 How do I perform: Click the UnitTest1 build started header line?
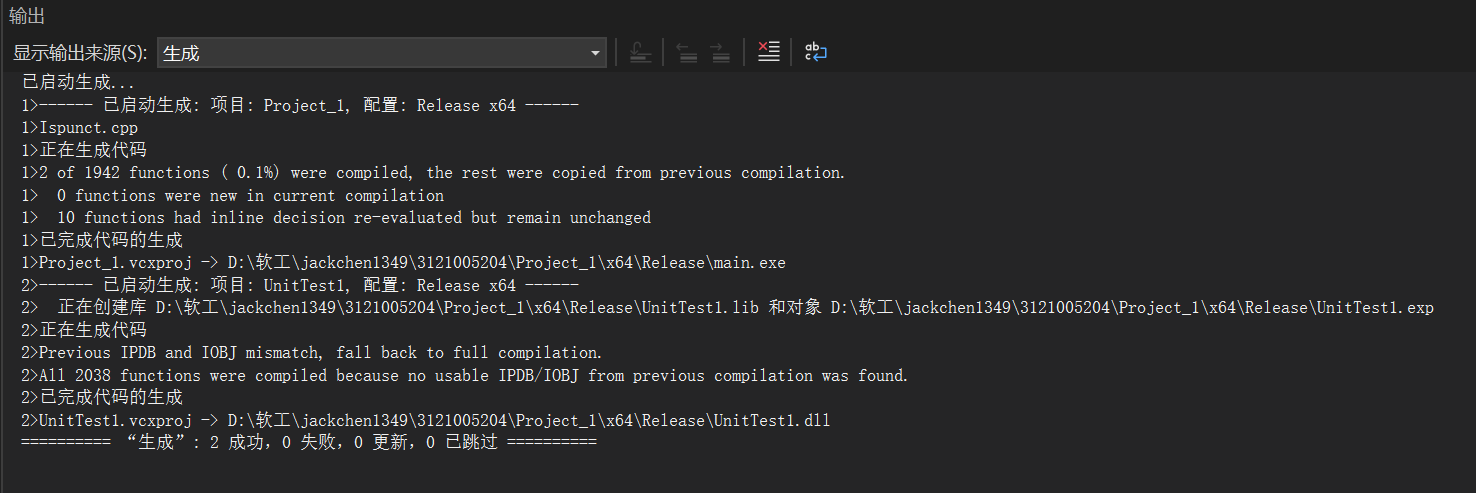pyautogui.click(x=300, y=285)
